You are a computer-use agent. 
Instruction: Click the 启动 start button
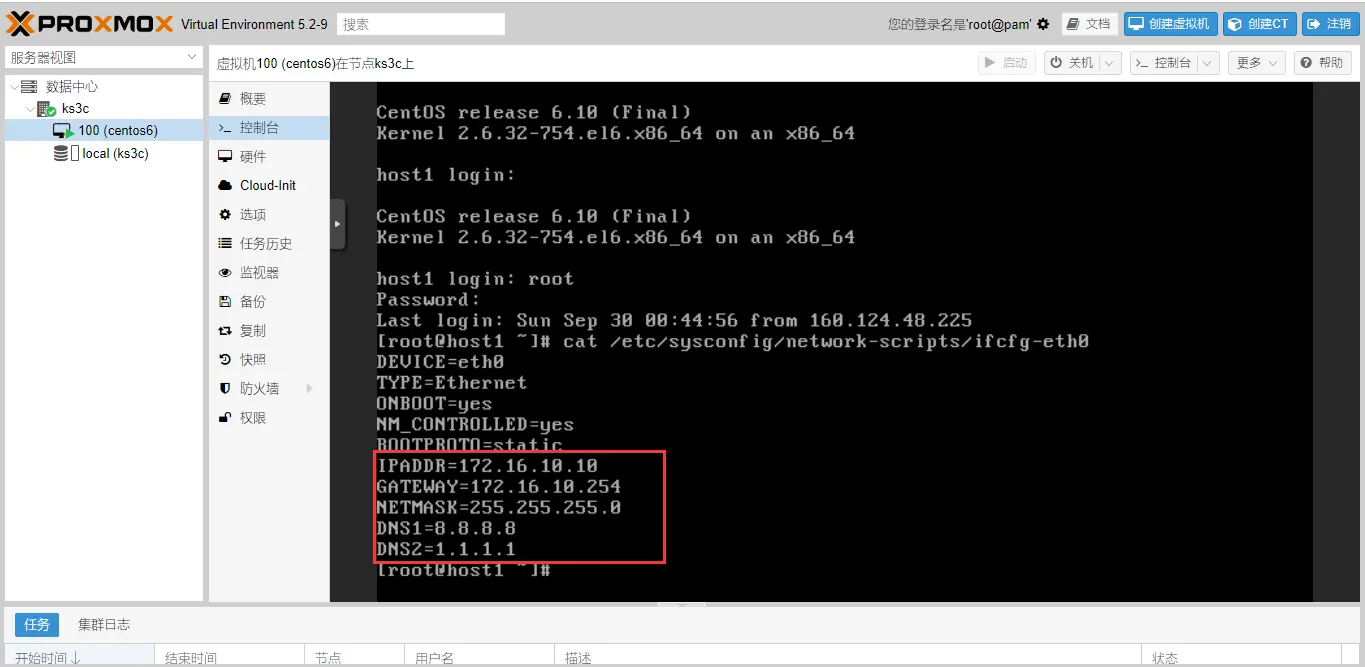pos(1006,62)
